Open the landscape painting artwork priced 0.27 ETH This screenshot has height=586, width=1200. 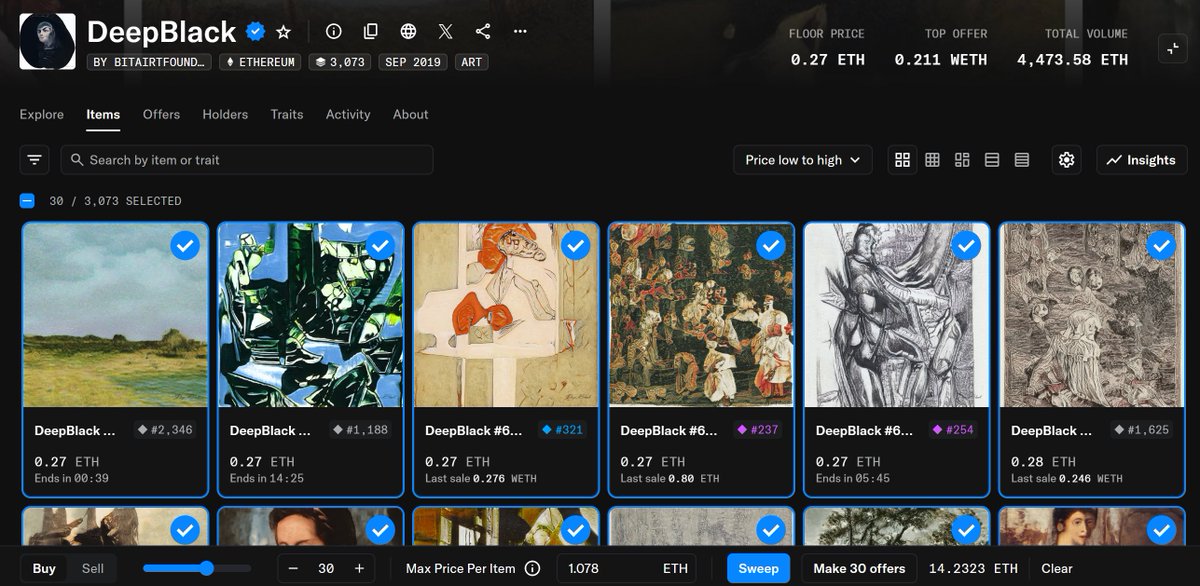pyautogui.click(x=116, y=315)
